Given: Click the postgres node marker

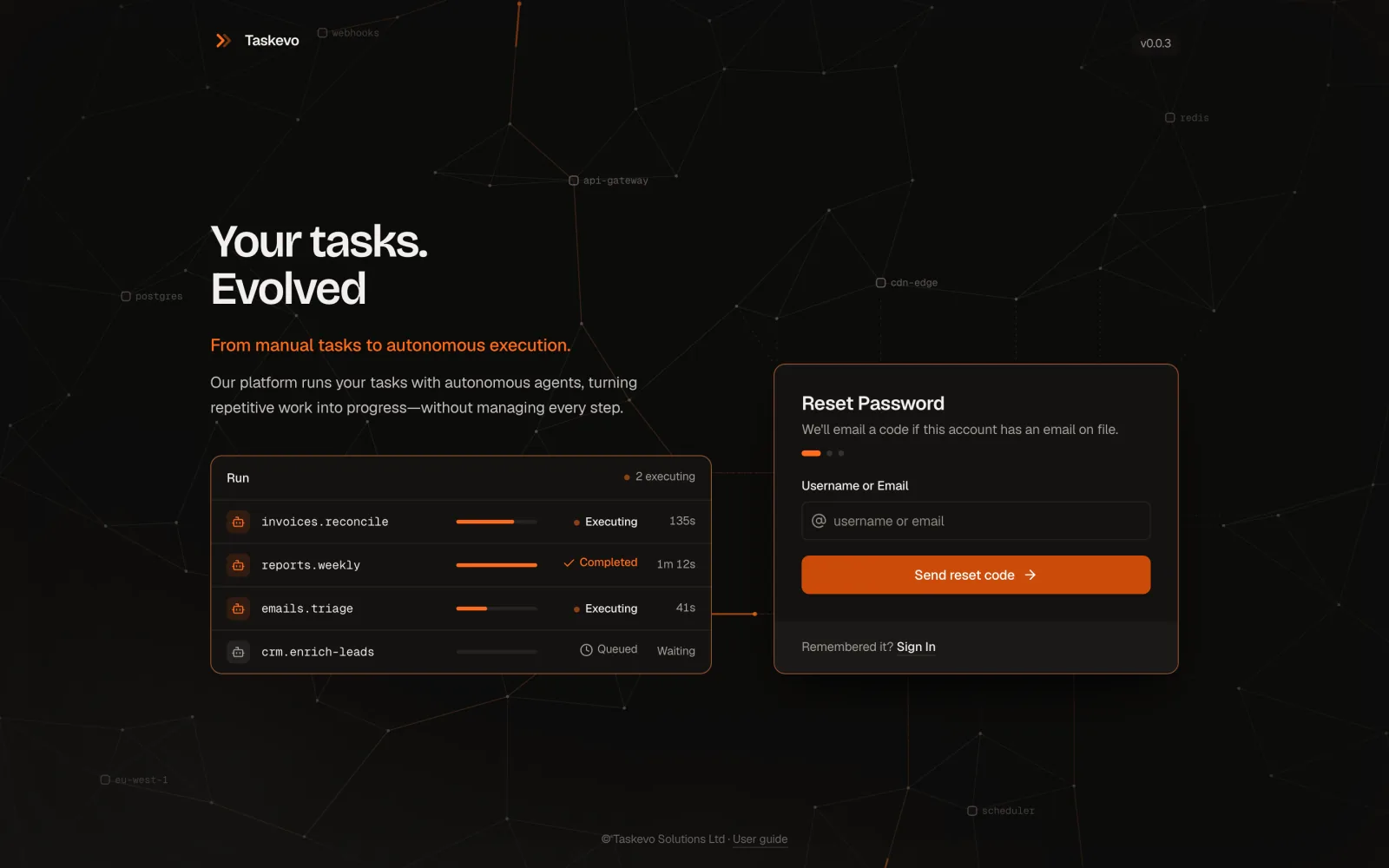Looking at the screenshot, I should point(126,297).
